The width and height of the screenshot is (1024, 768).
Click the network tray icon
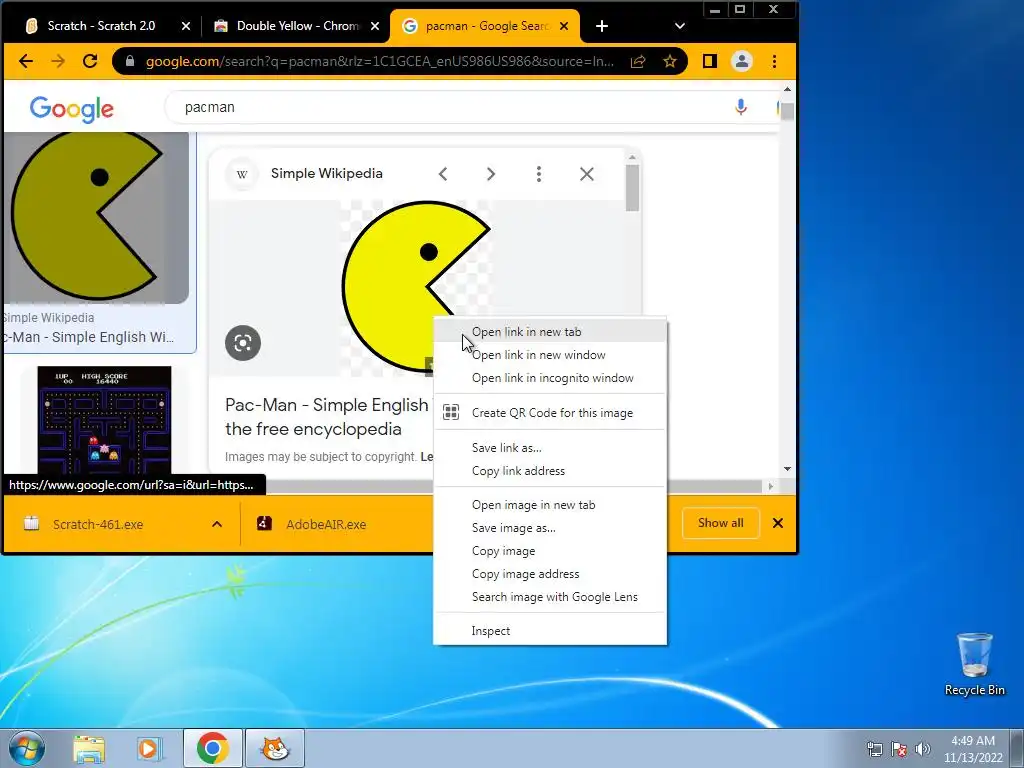(x=874, y=748)
